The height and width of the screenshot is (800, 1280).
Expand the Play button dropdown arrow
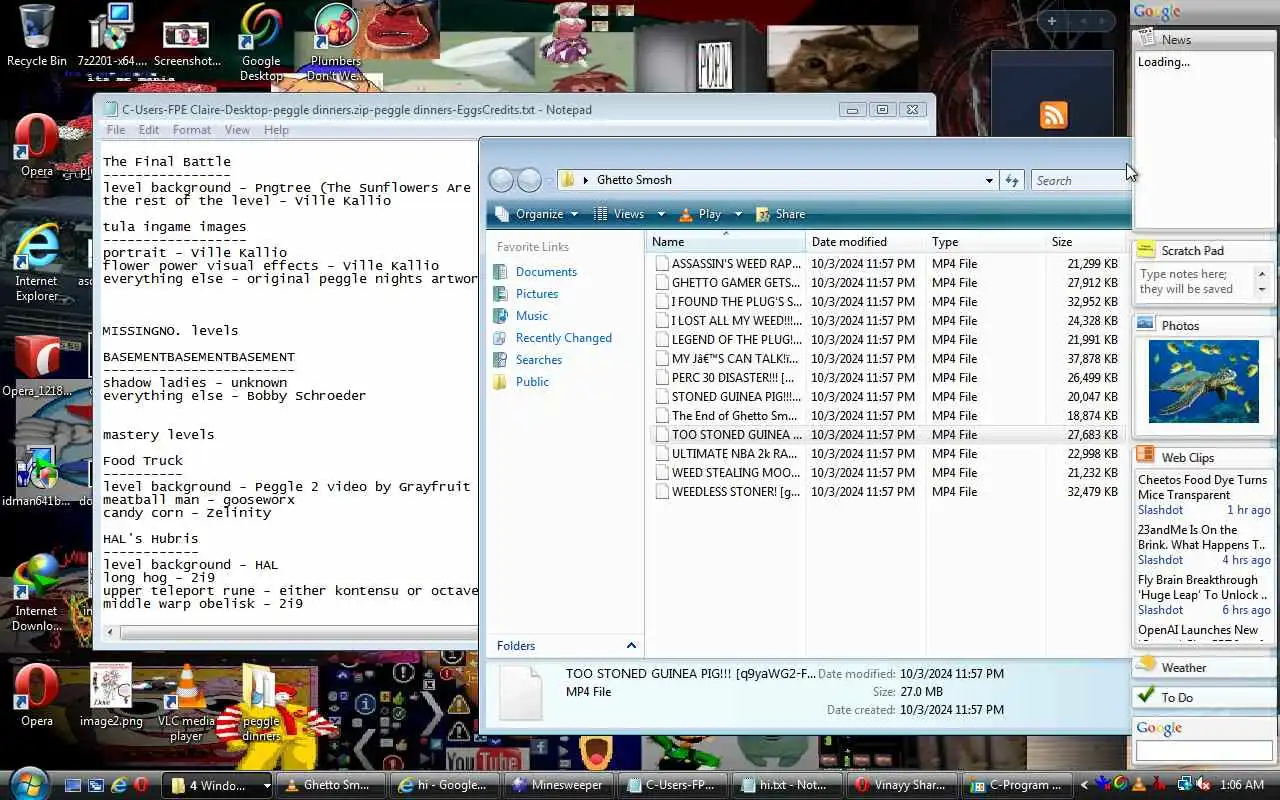(x=738, y=214)
